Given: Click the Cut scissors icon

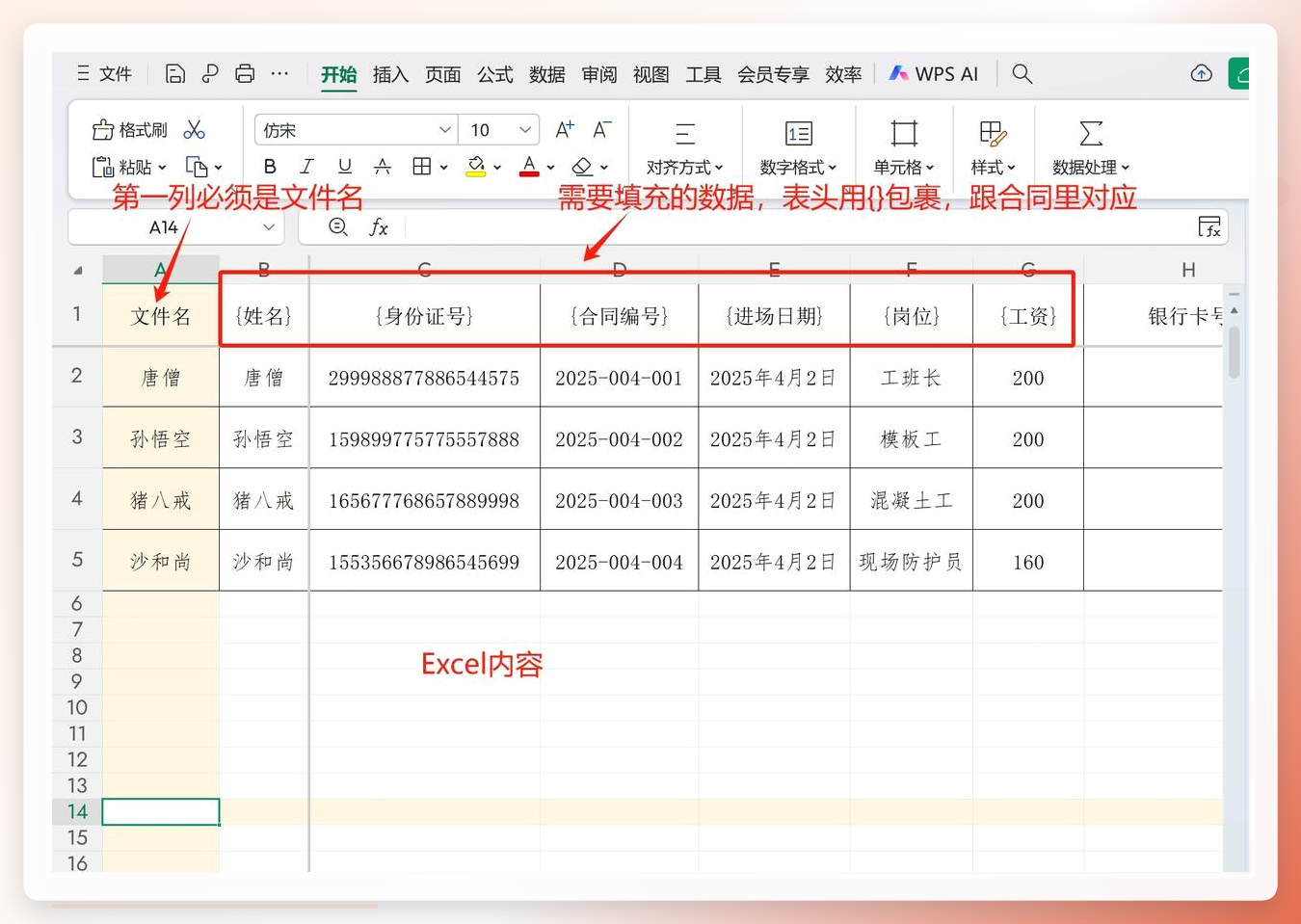Looking at the screenshot, I should [195, 130].
